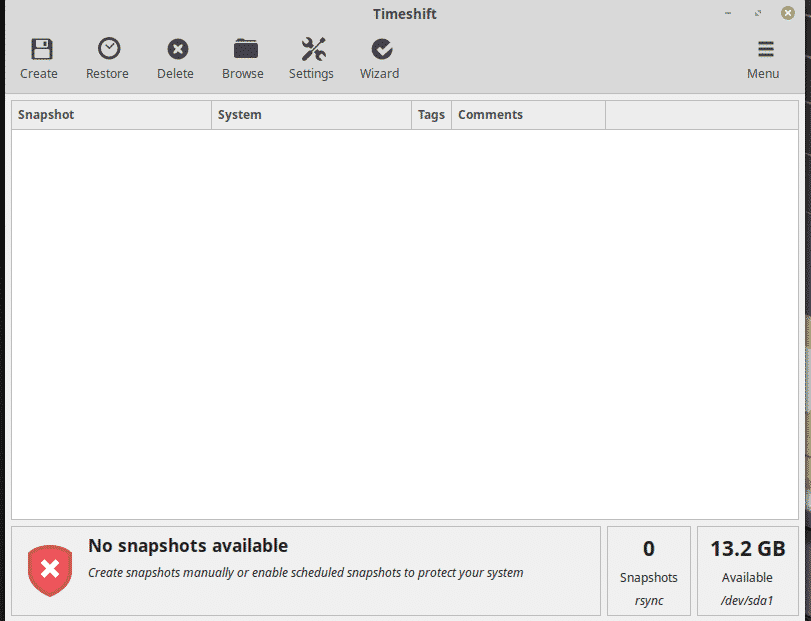Click inside the empty snapshot list area
This screenshot has height=621, width=811.
[x=405, y=320]
